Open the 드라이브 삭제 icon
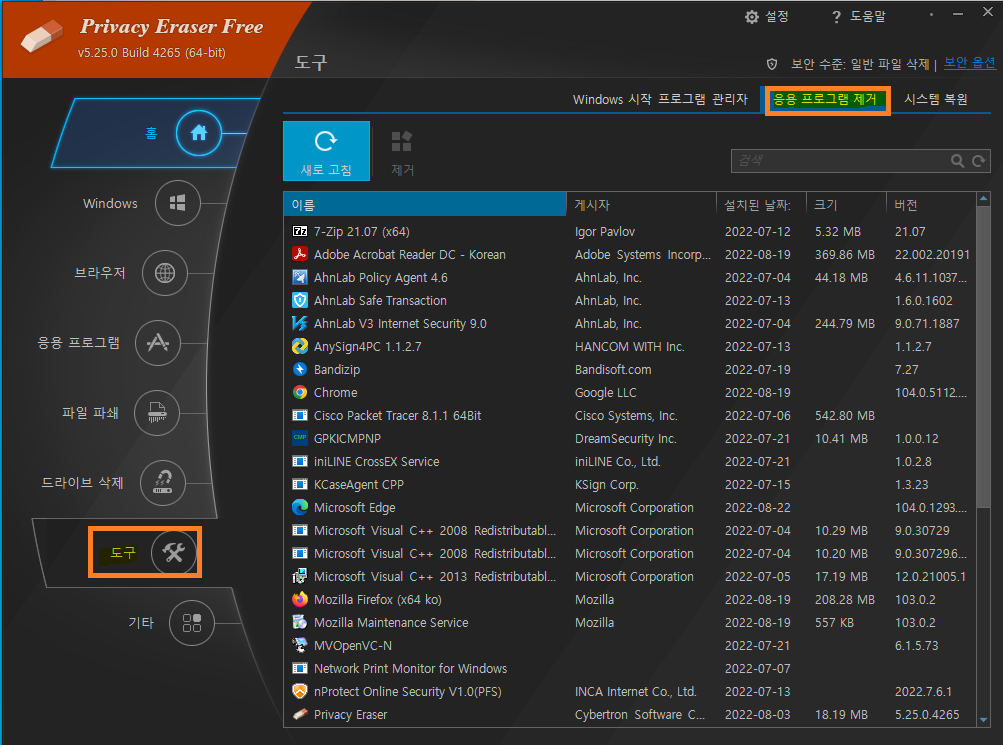The width and height of the screenshot is (1003, 745). click(163, 482)
